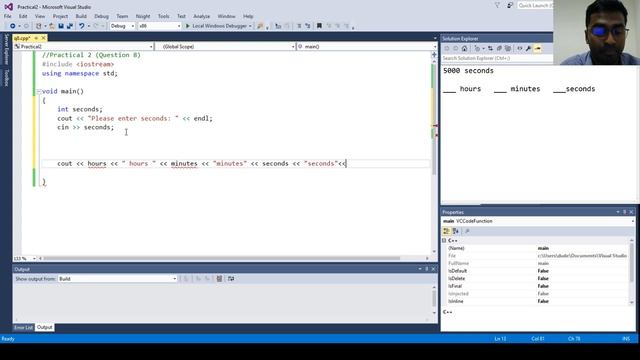The image size is (640, 360).
Task: Click the notifications flag icon
Action: (497, 5)
